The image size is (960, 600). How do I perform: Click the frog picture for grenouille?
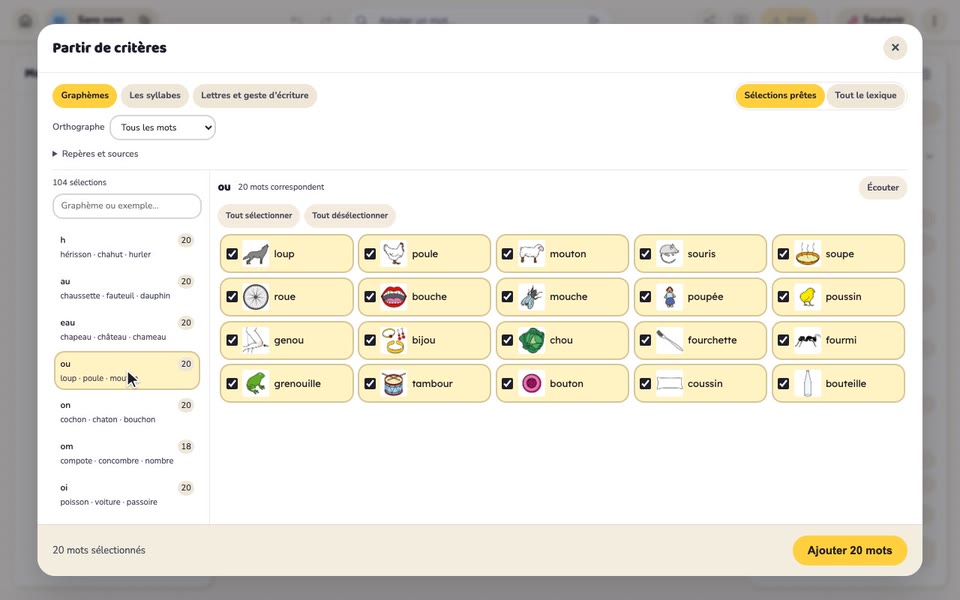pyautogui.click(x=255, y=384)
